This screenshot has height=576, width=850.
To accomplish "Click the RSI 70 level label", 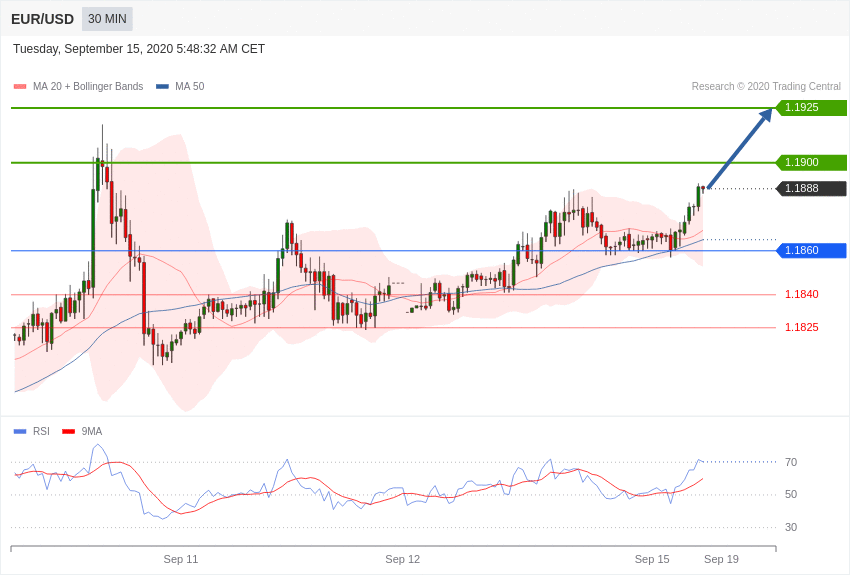I will [791, 462].
